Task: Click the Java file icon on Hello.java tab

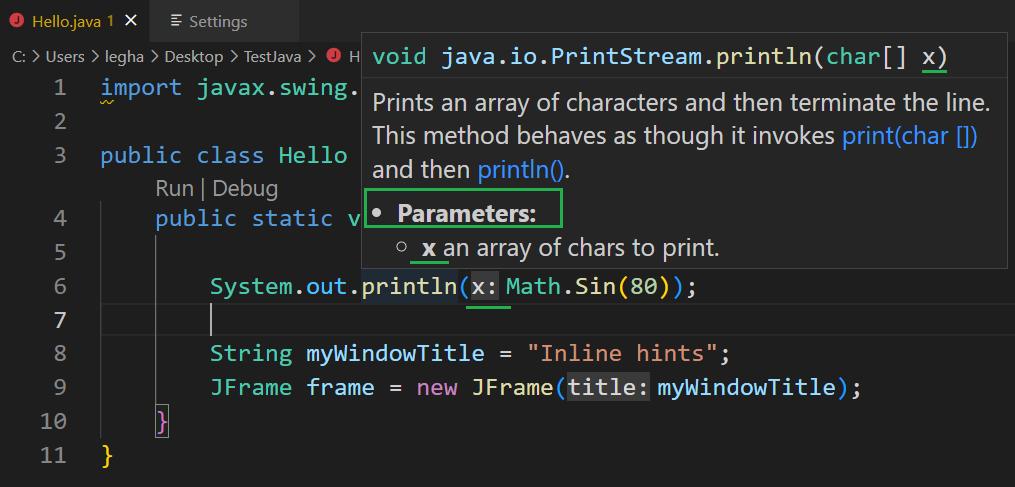Action: point(17,21)
